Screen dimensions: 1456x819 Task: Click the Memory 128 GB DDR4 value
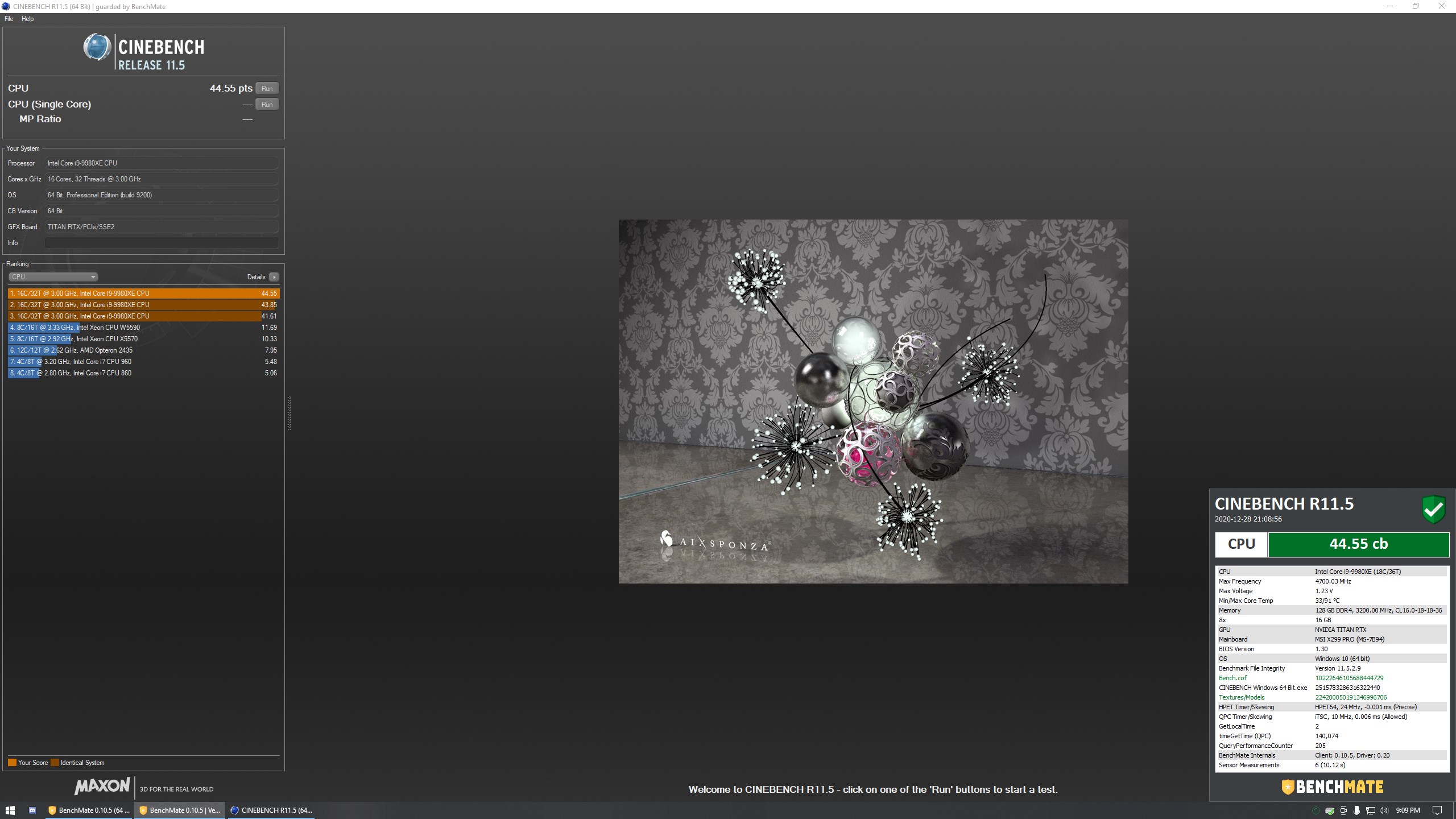pos(1378,610)
